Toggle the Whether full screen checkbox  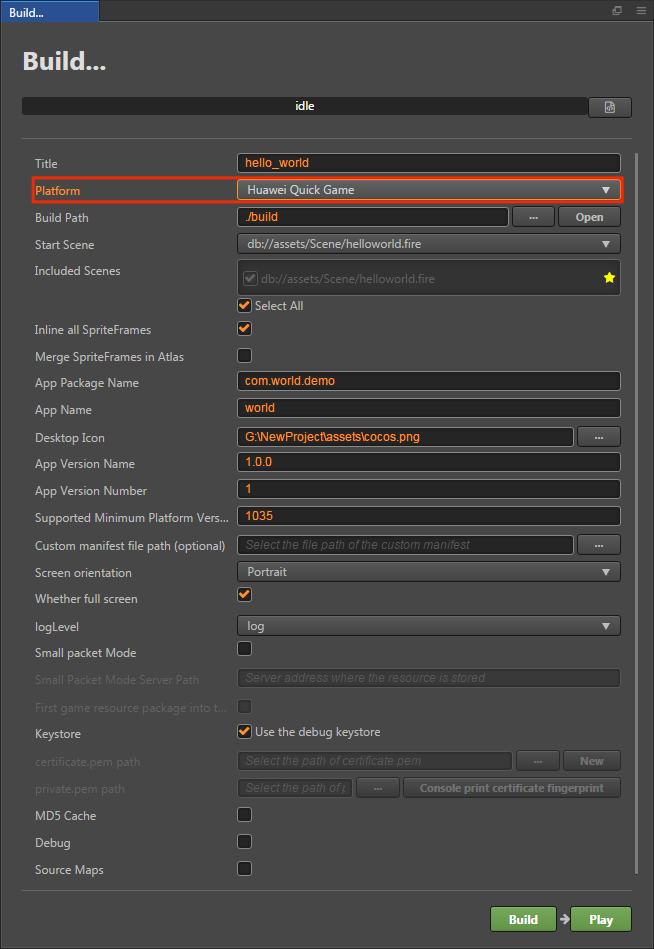point(244,594)
